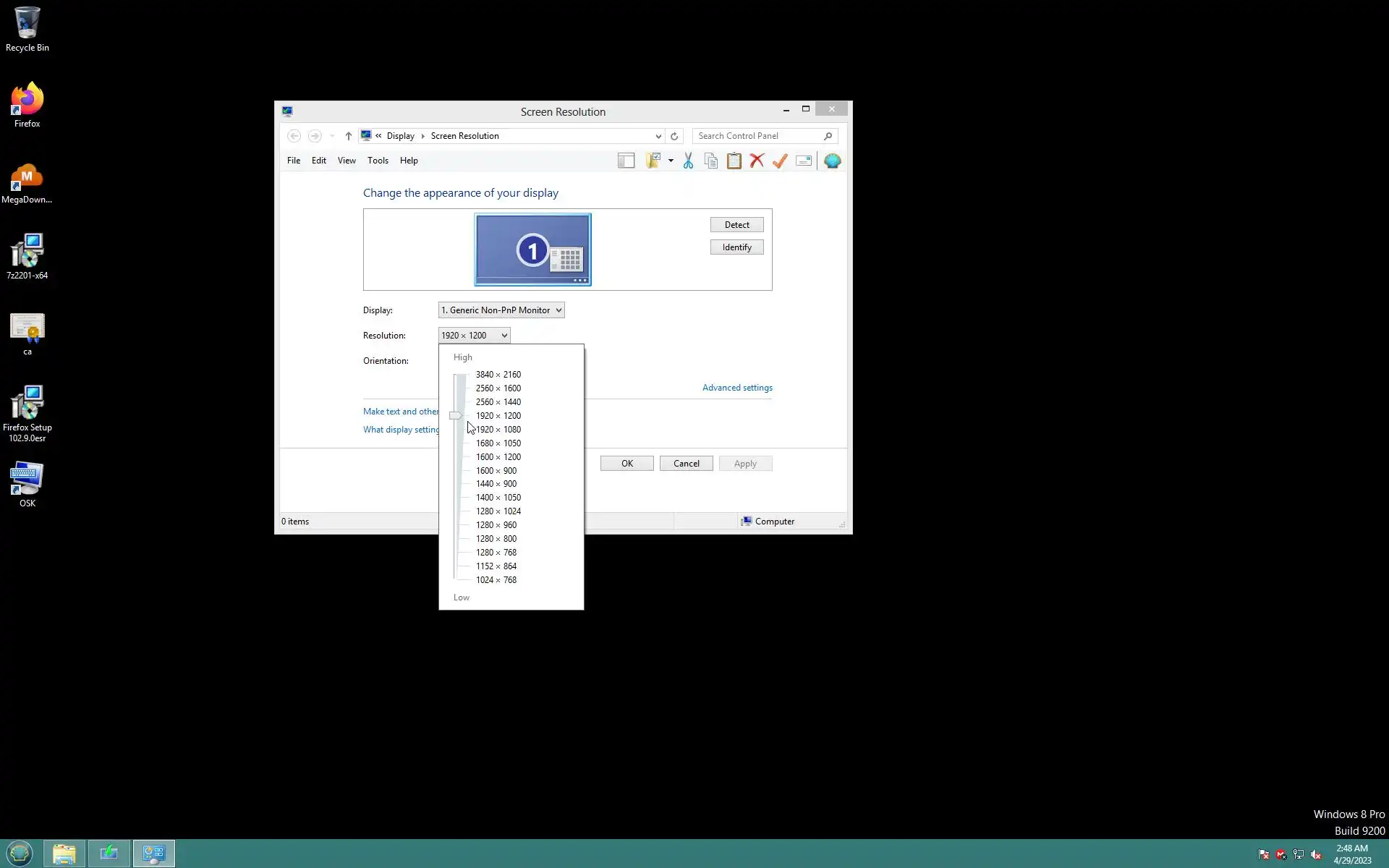Viewport: 1389px width, 868px height.
Task: Open File Explorer from the taskbar
Action: point(64,854)
